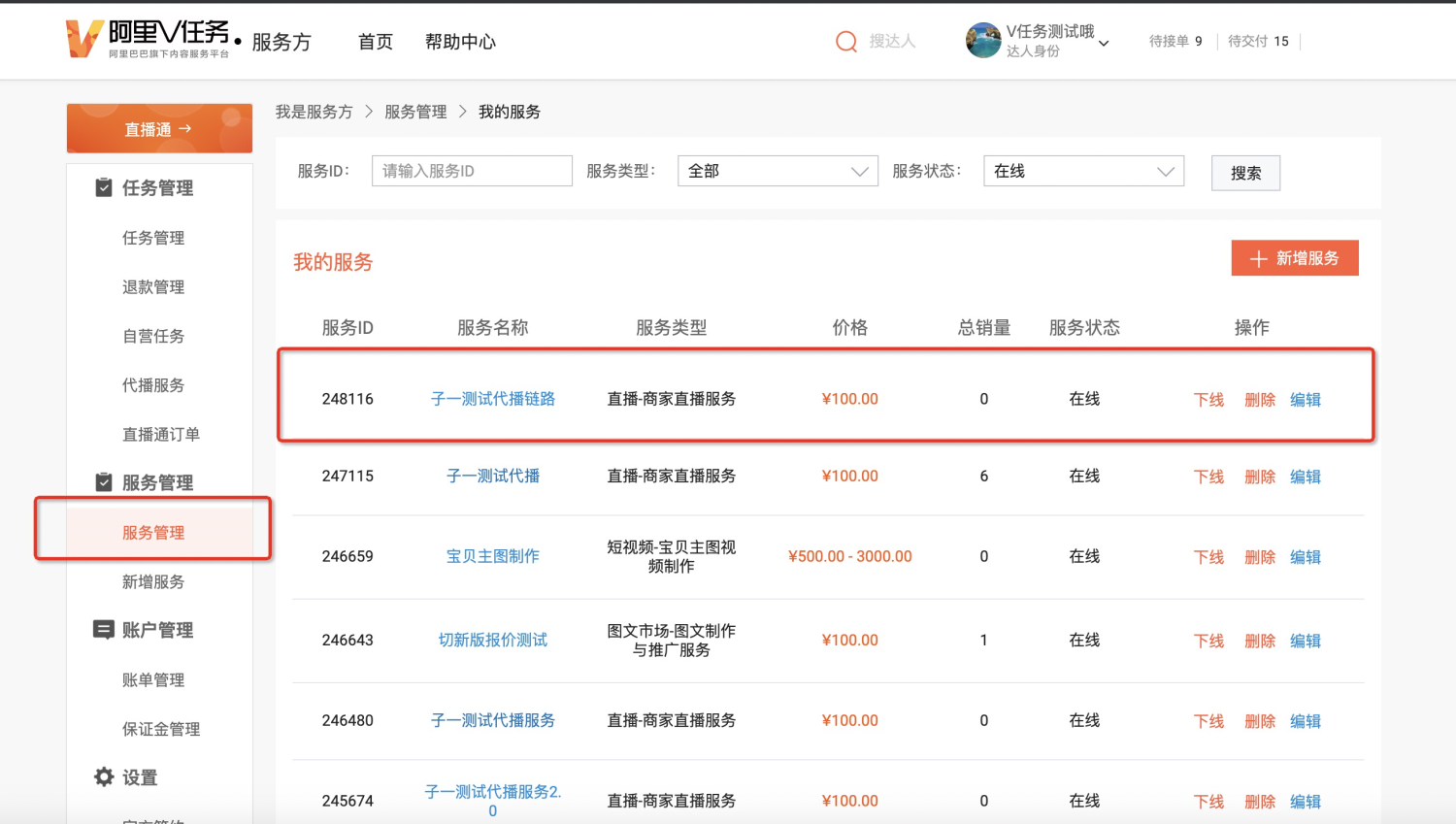Screen dimensions: 1456x824
Task: Click the 新增服务 orange button
Action: point(1295,258)
